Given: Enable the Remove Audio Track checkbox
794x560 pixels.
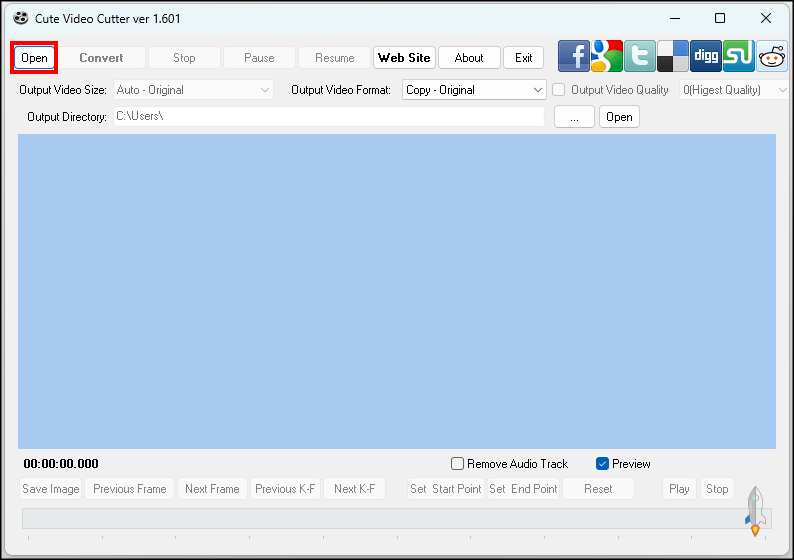Looking at the screenshot, I should pos(458,464).
